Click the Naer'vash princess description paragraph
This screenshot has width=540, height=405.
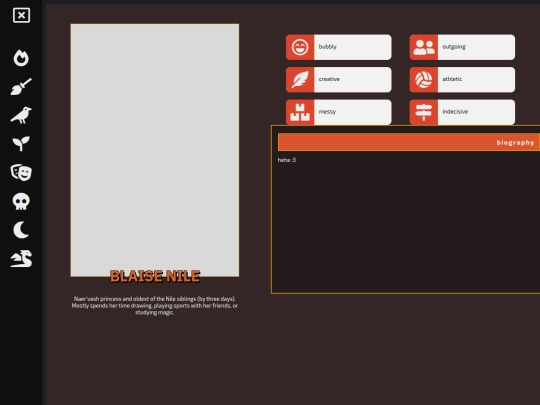point(155,305)
